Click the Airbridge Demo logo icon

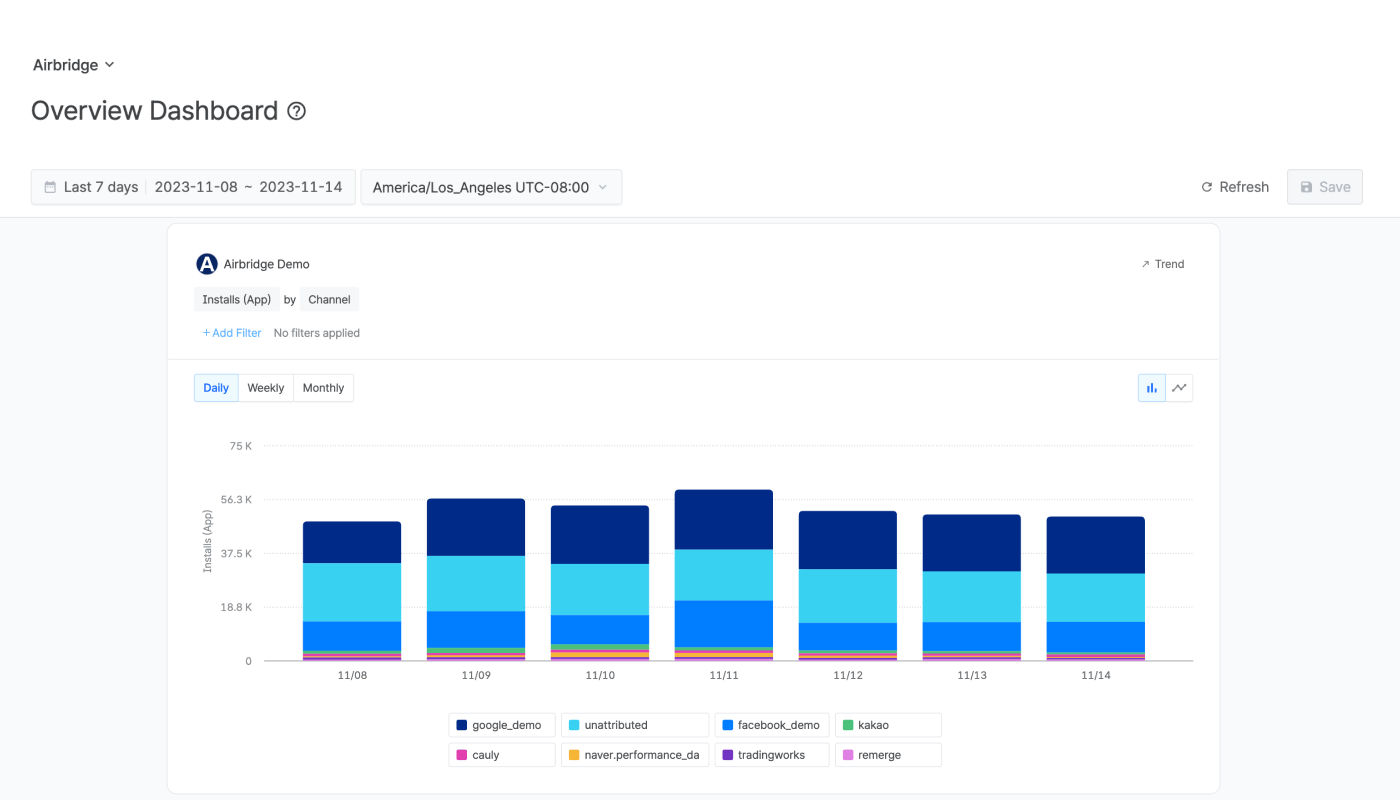pyautogui.click(x=207, y=264)
